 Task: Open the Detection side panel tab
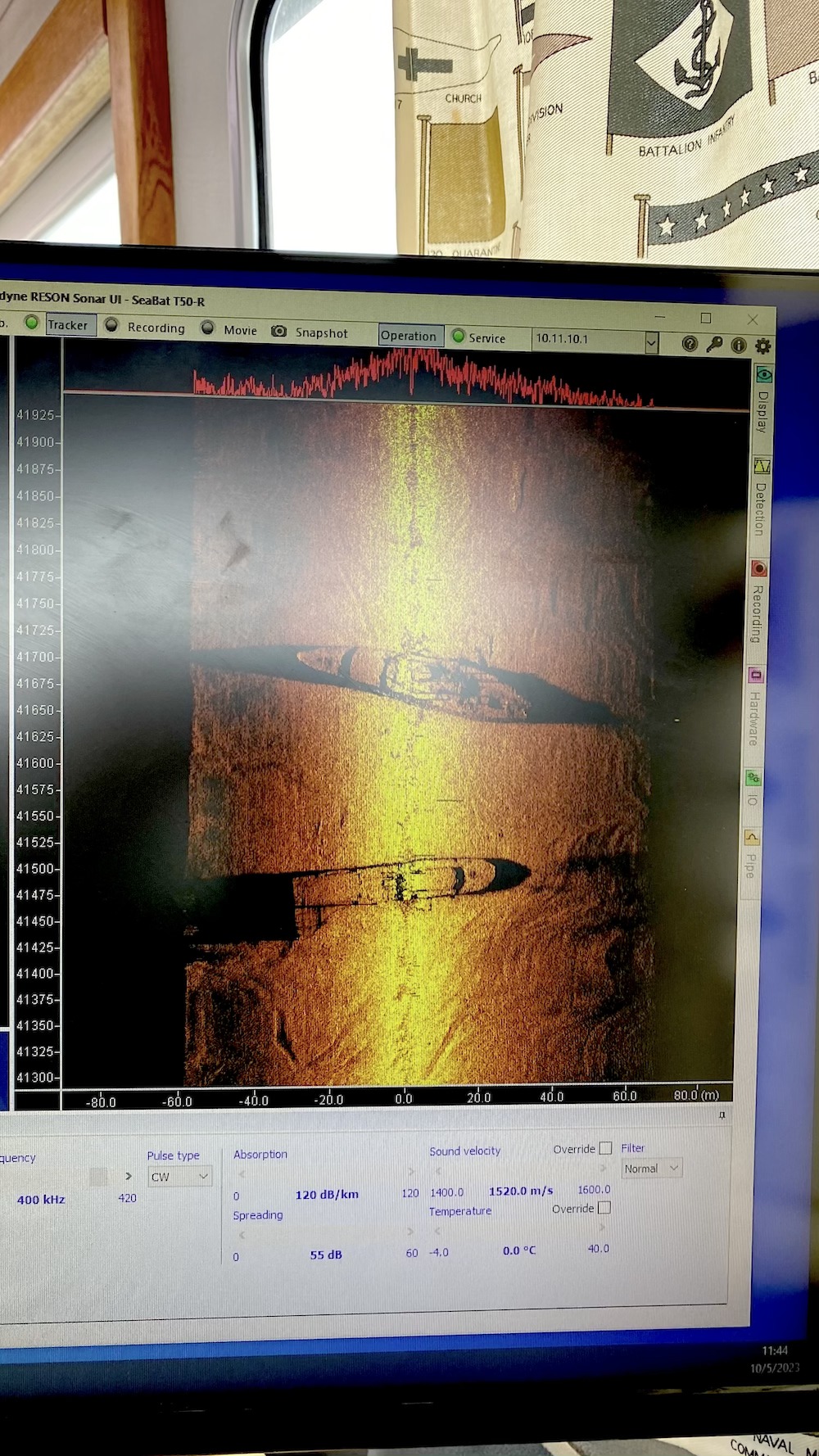point(762,497)
